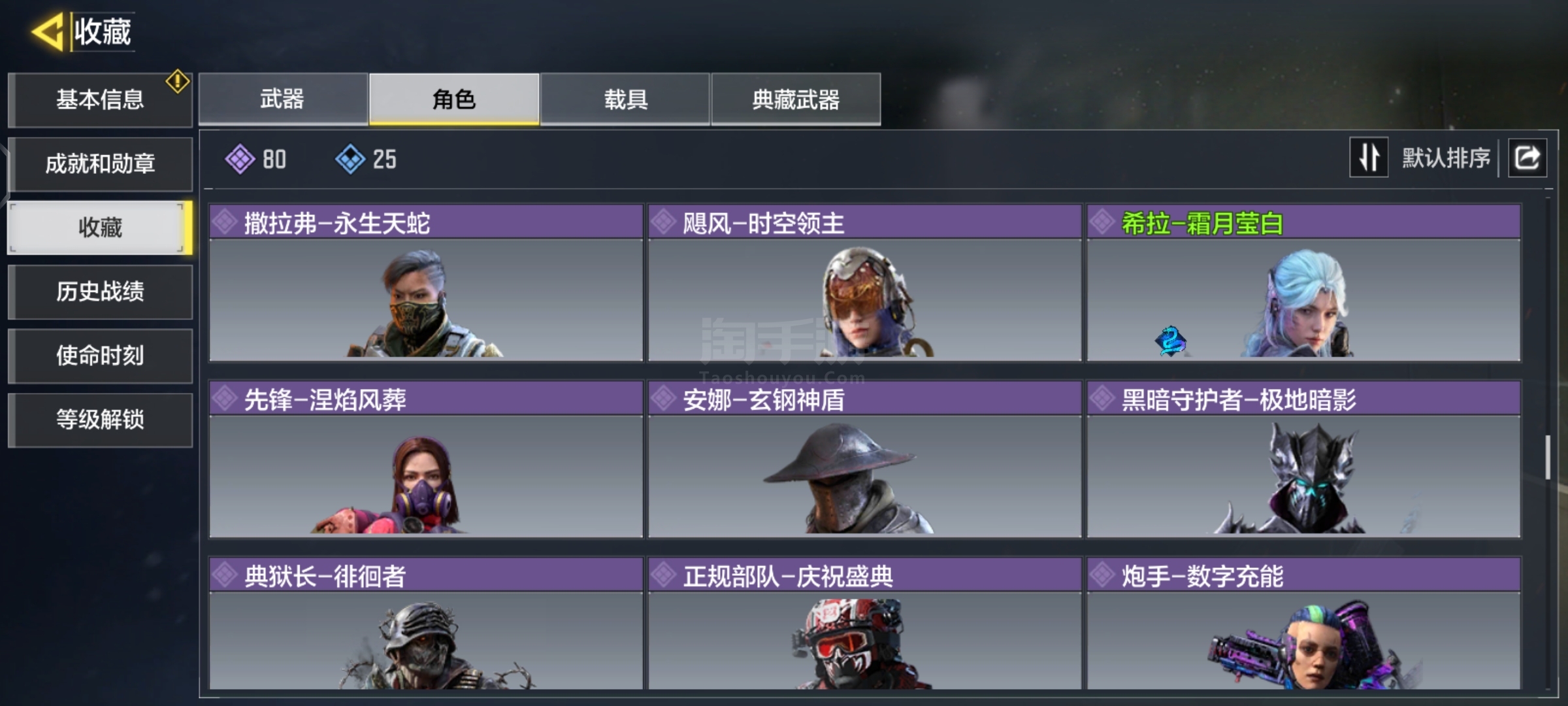Open the 默认排序 sort dropdown
The width and height of the screenshot is (1568, 706).
pyautogui.click(x=1446, y=158)
